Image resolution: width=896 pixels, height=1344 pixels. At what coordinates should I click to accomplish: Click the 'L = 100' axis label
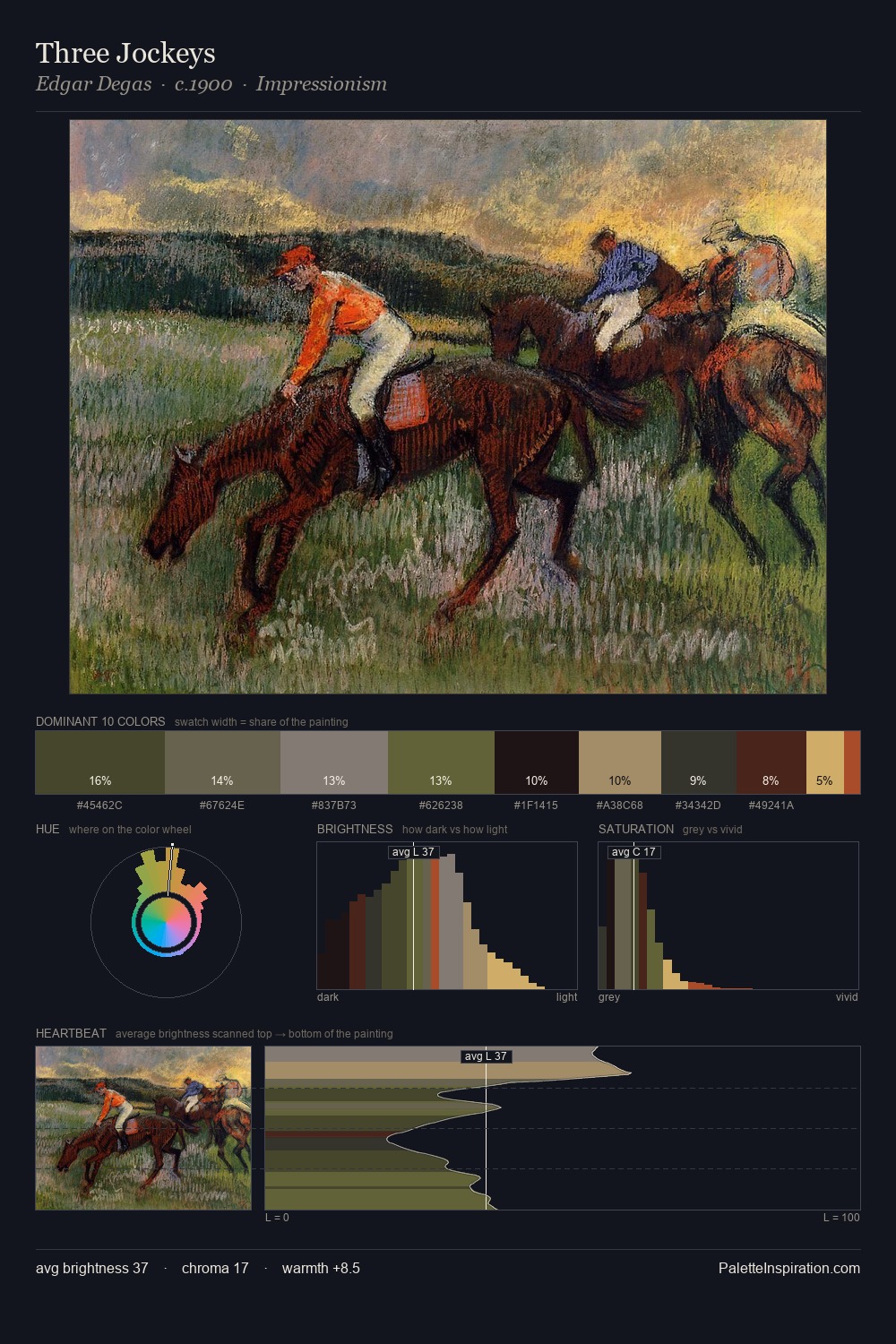click(x=841, y=1218)
